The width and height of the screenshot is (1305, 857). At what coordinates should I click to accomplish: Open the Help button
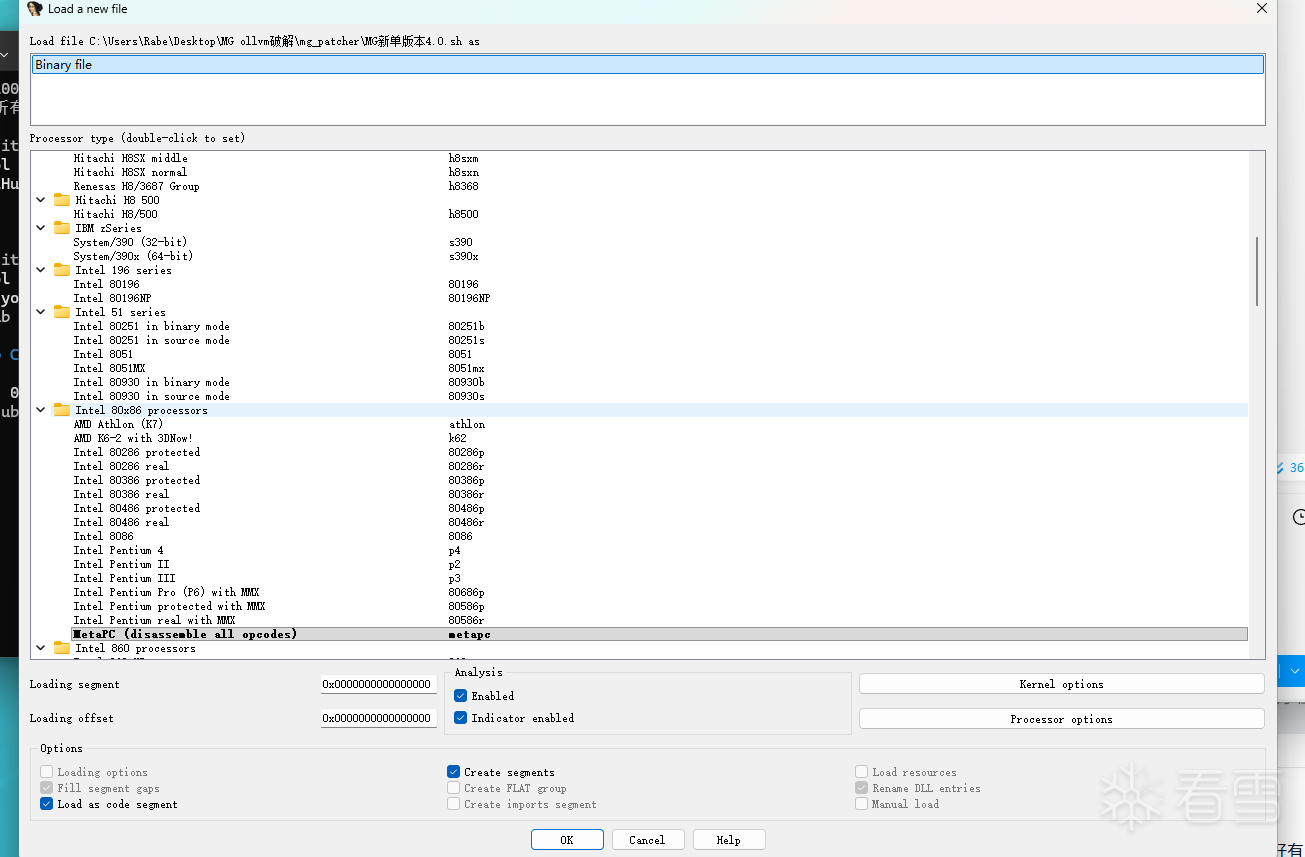point(729,840)
